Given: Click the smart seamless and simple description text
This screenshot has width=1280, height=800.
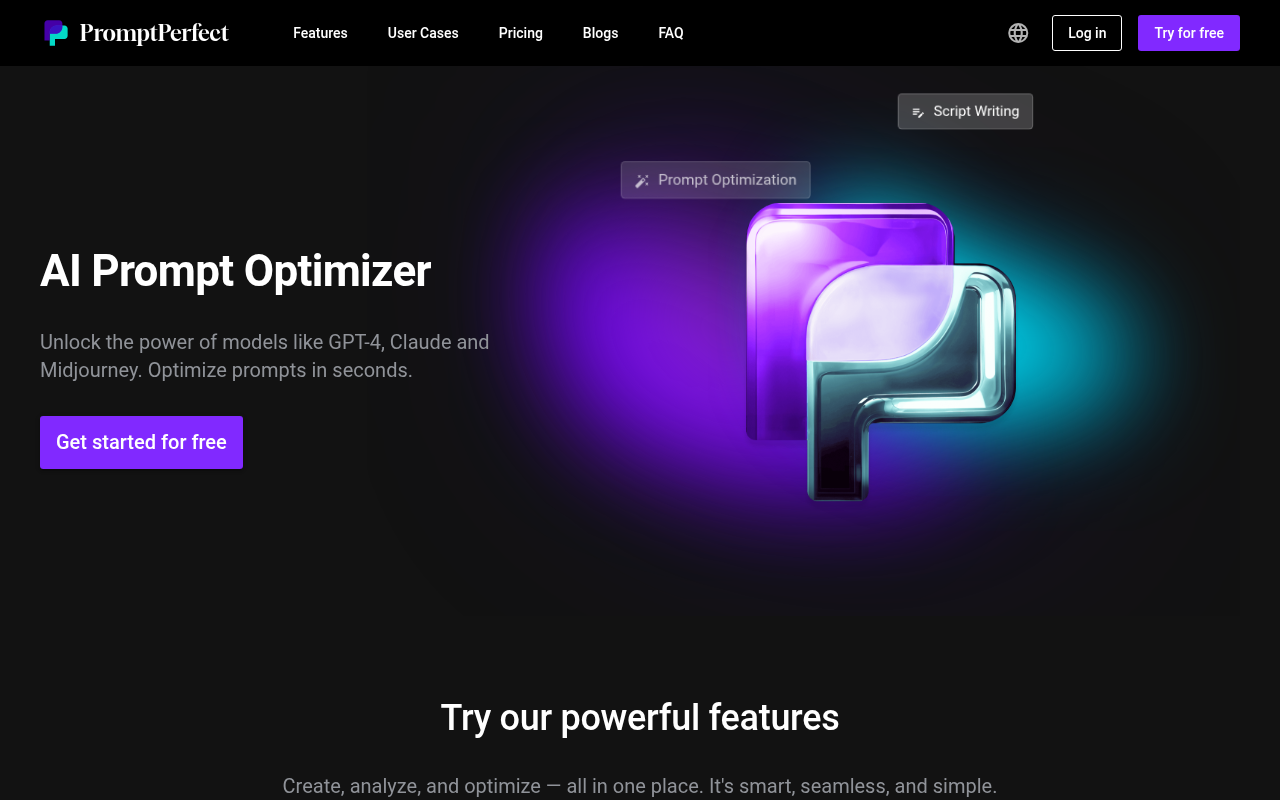Looking at the screenshot, I should pyautogui.click(x=640, y=786).
